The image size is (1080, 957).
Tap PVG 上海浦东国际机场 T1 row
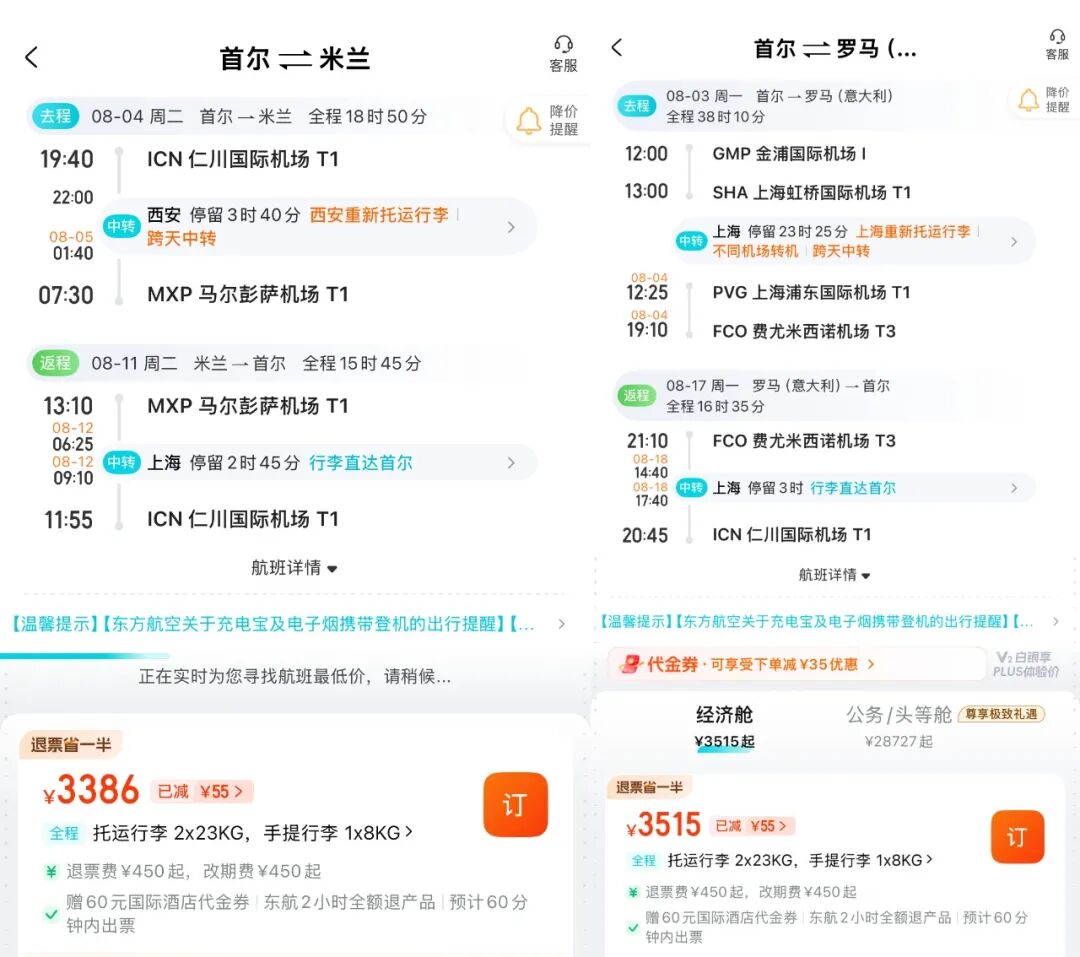click(x=811, y=292)
